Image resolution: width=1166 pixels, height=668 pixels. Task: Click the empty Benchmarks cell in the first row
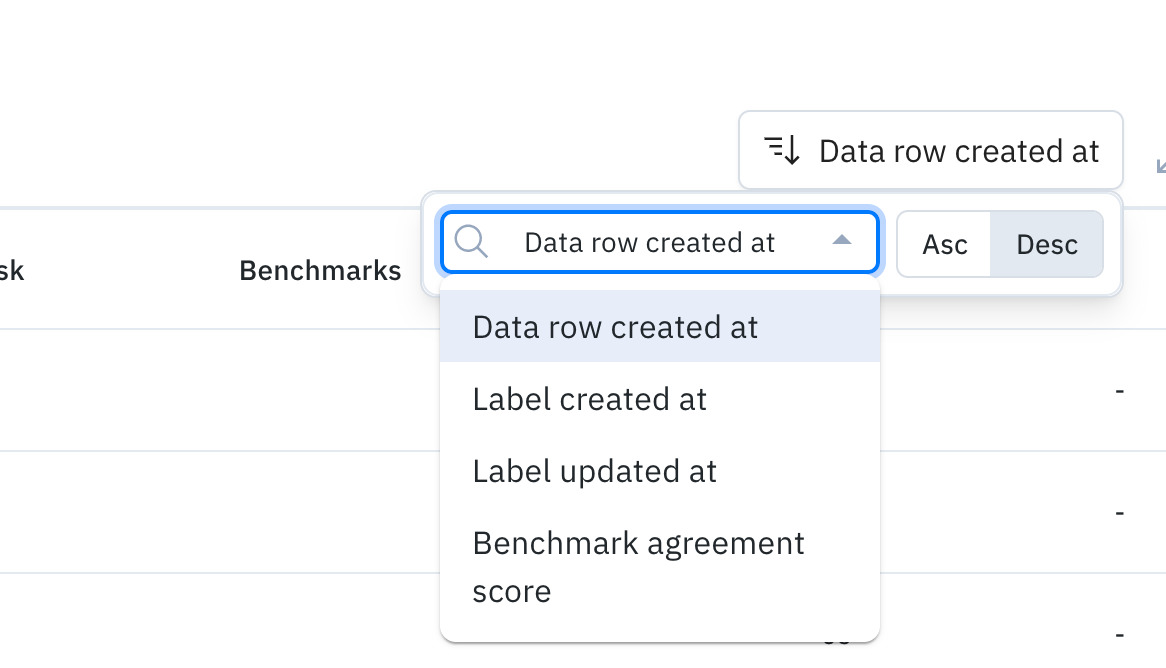(x=320, y=390)
